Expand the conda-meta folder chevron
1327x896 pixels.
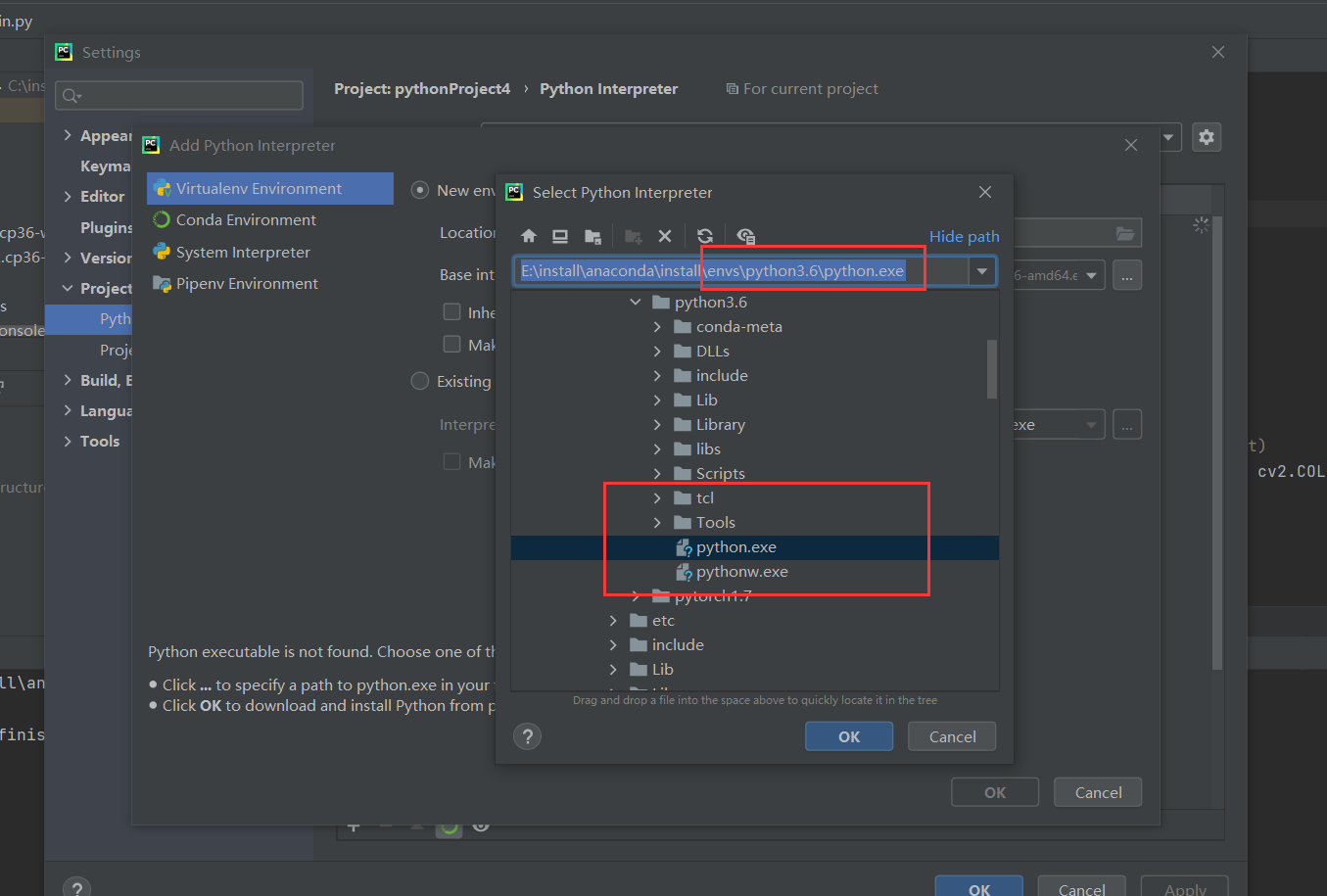(x=657, y=327)
